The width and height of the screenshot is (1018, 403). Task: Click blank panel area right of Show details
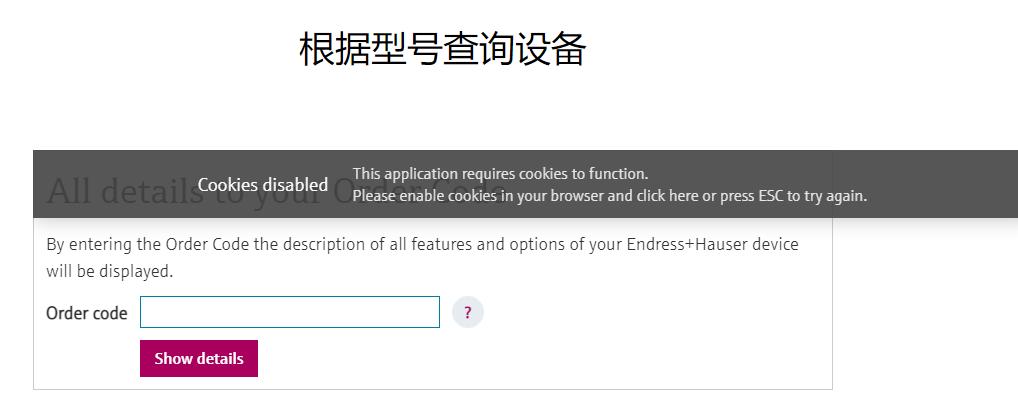pos(540,359)
